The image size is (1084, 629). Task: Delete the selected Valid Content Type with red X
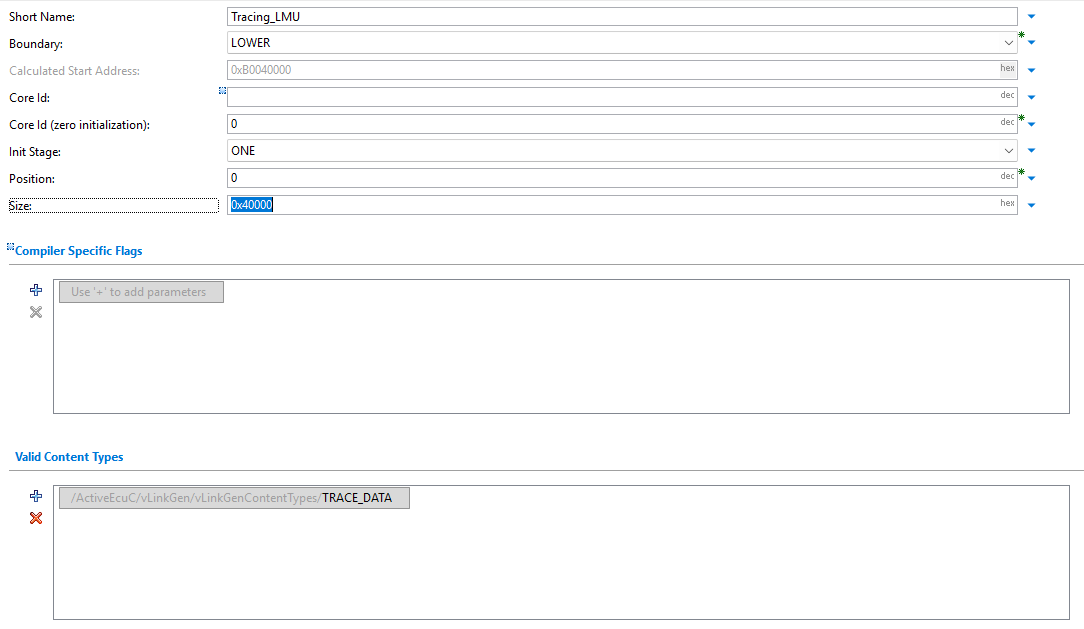(36, 518)
